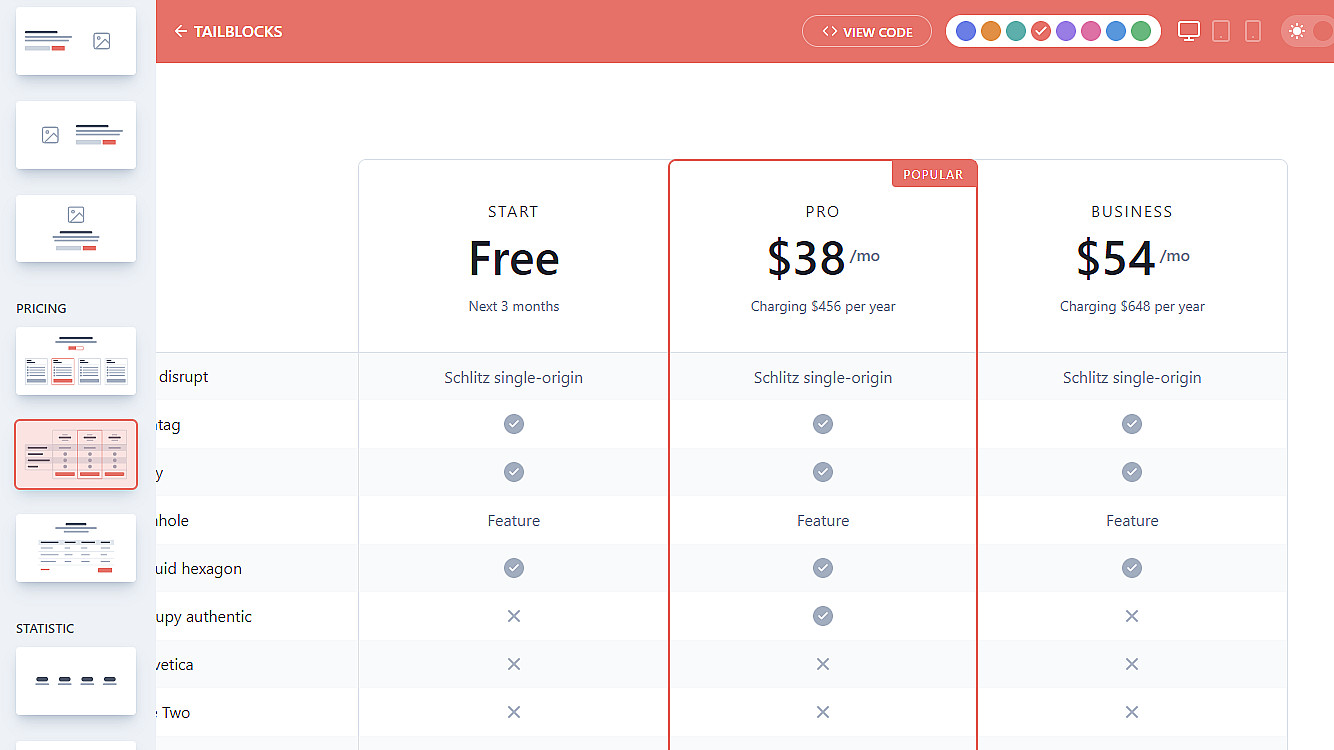The height and width of the screenshot is (750, 1334).
Task: Click Pro column checkmark in authentic row
Action: point(823,616)
